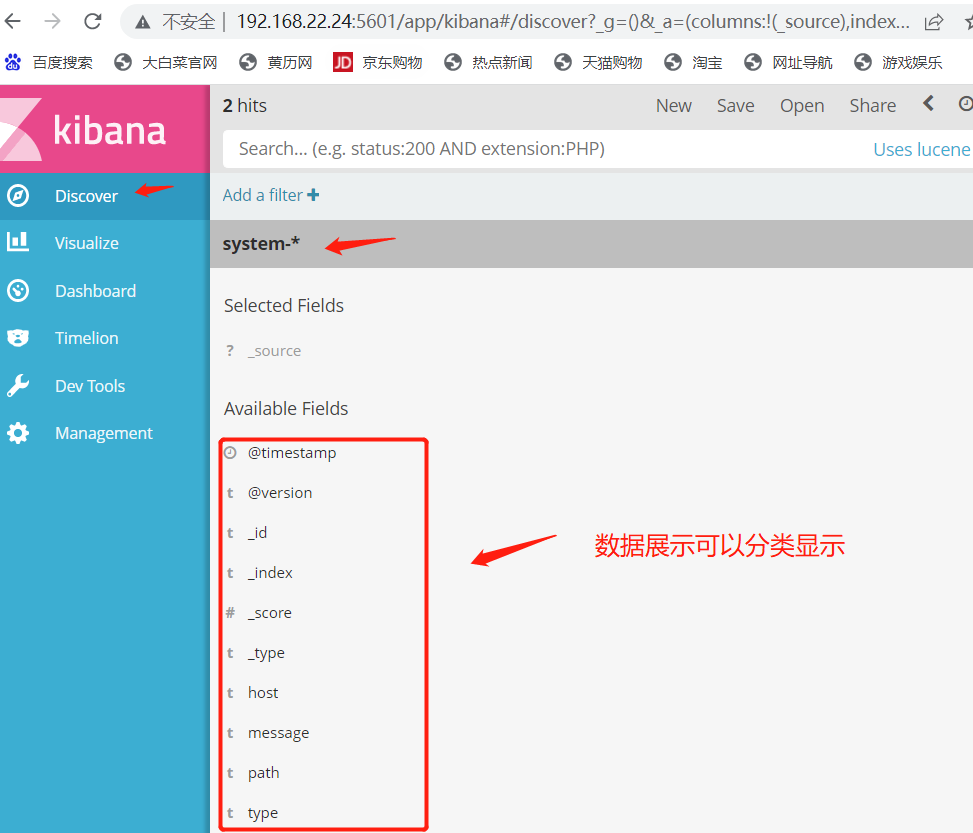Click New in the top menu
The height and width of the screenshot is (833, 973).
tap(674, 106)
